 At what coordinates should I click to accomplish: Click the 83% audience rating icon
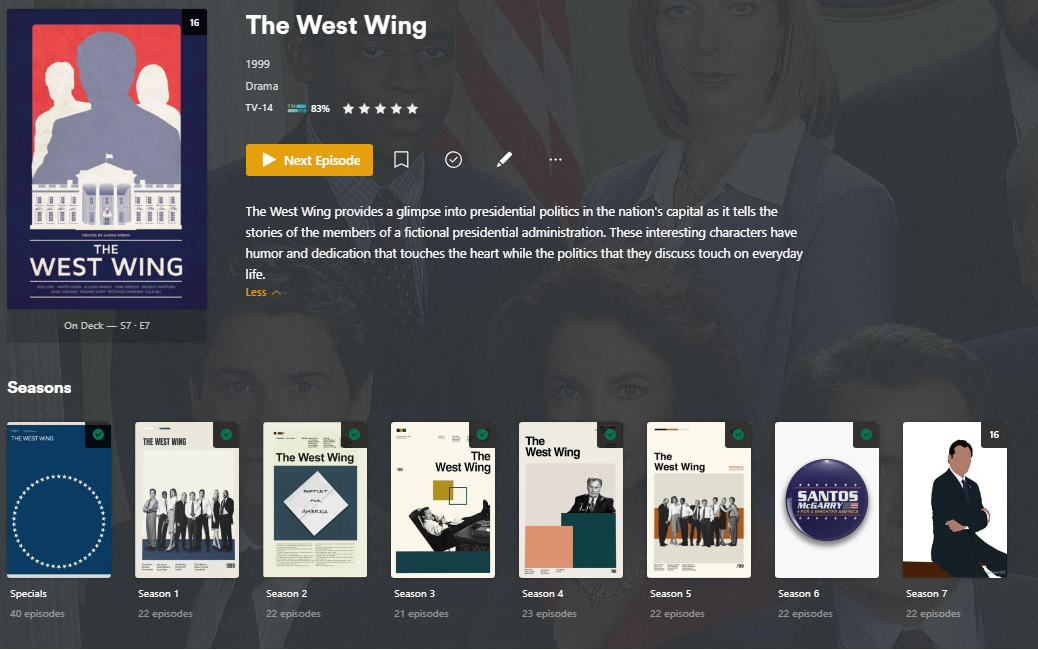(297, 108)
